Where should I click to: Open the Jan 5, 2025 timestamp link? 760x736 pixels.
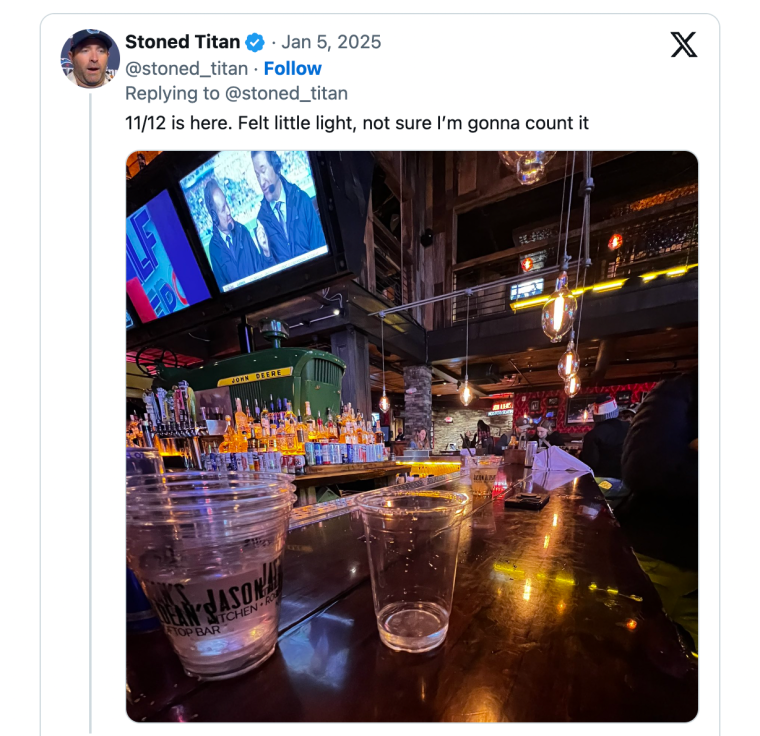coord(331,42)
